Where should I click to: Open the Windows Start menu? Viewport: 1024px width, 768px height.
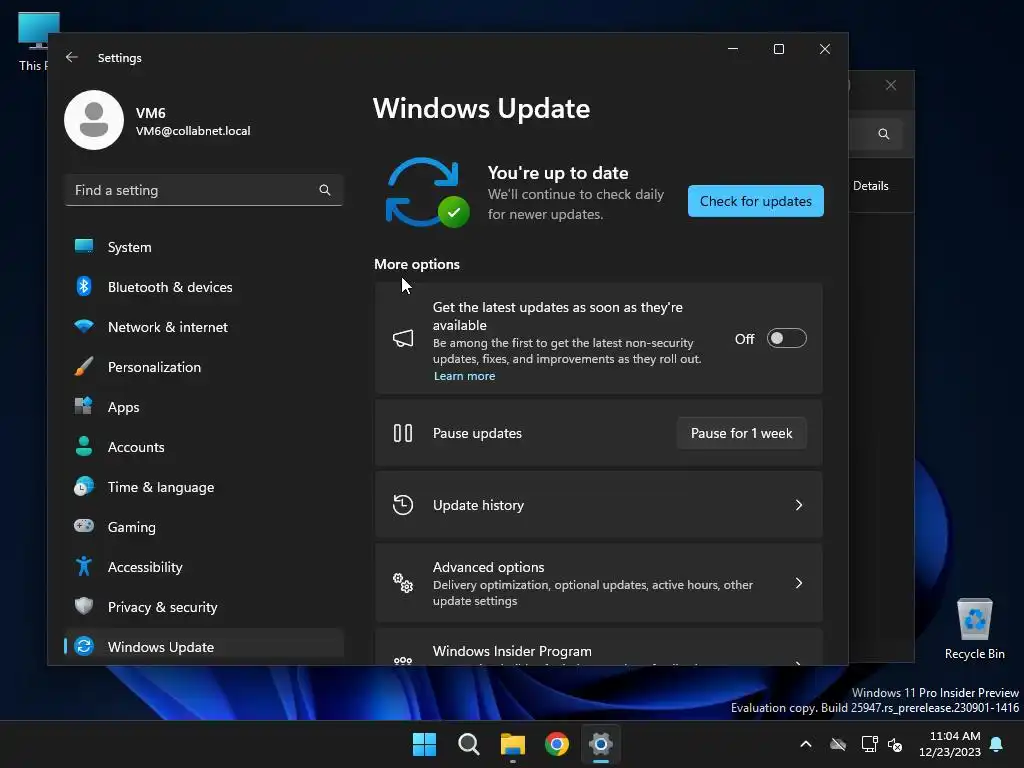[424, 744]
